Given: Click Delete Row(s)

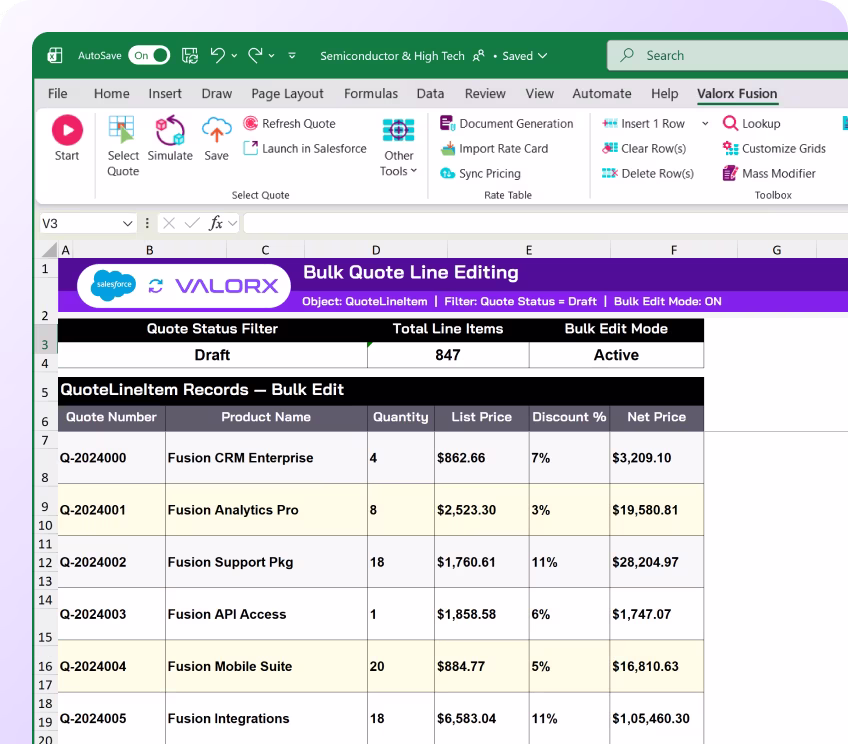Looking at the screenshot, I should tap(648, 173).
